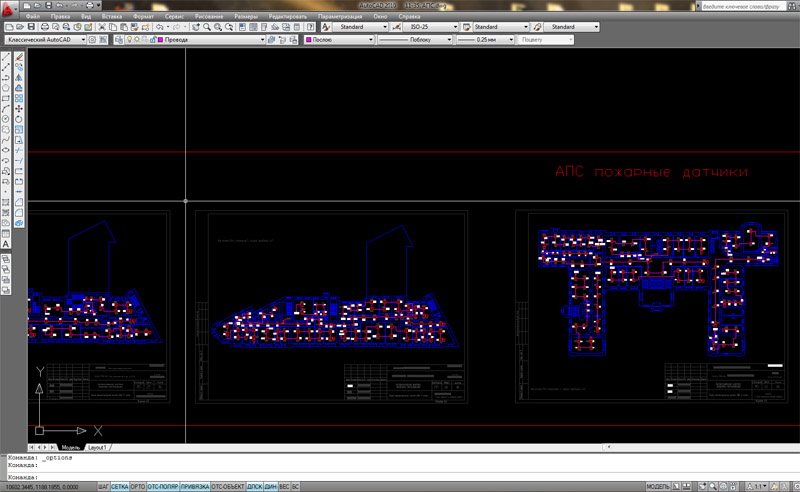Switch to the Модель tab
Image resolution: width=800 pixels, height=492 pixels.
tap(70, 448)
